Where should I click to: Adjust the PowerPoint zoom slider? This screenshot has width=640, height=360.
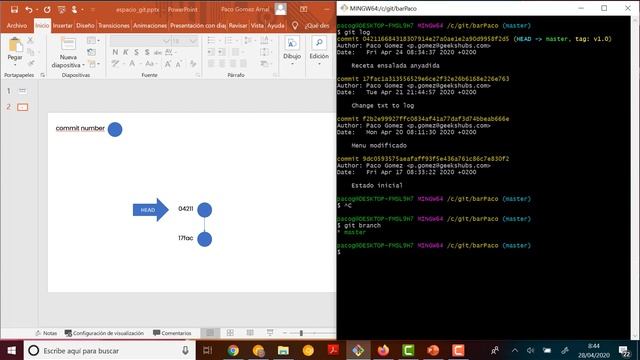pyautogui.click(x=301, y=333)
